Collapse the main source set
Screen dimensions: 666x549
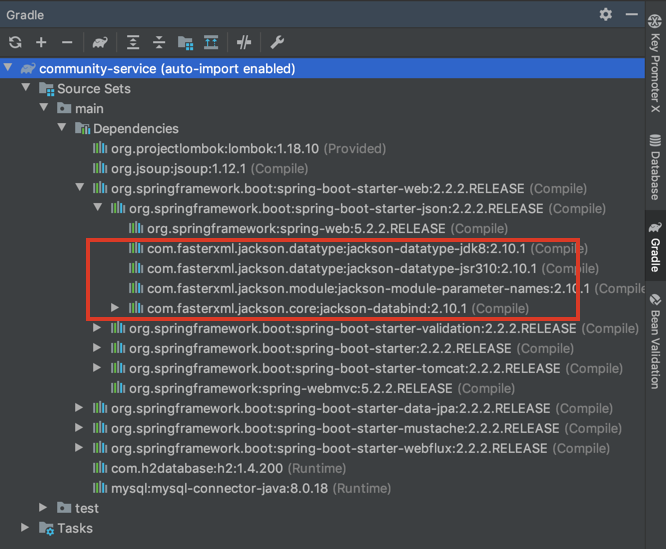(44, 107)
